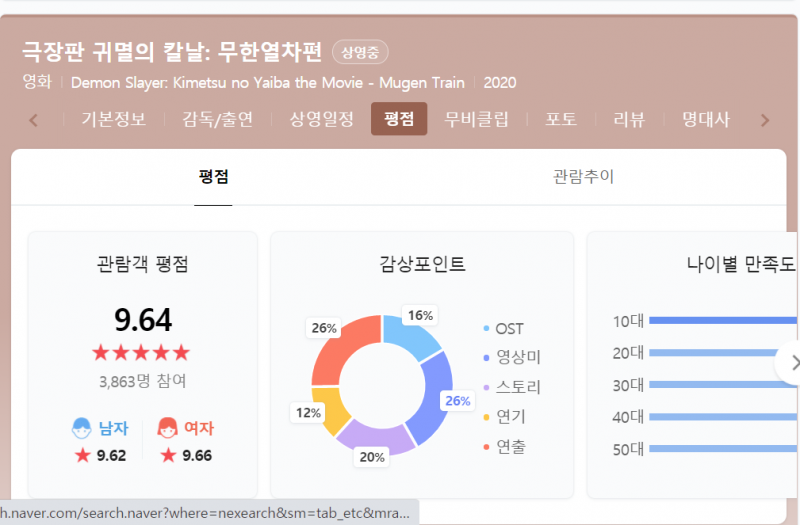Click the 연기 legend entry

click(504, 417)
